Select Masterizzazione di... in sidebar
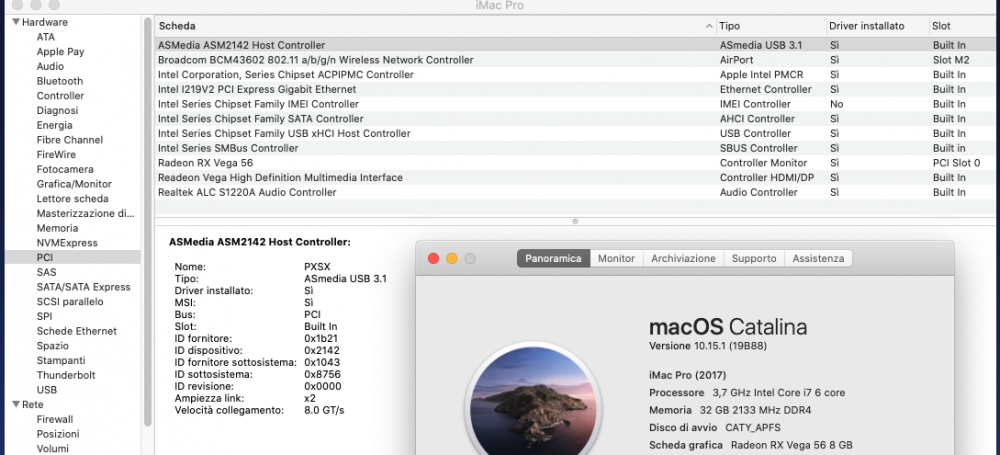The height and width of the screenshot is (455, 1000). (x=85, y=213)
